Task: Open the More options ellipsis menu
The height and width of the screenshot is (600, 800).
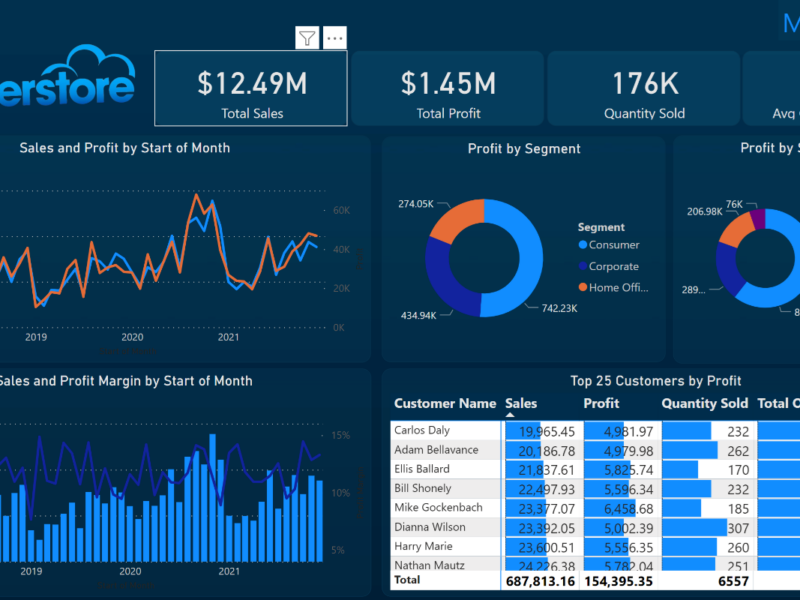Action: (335, 38)
